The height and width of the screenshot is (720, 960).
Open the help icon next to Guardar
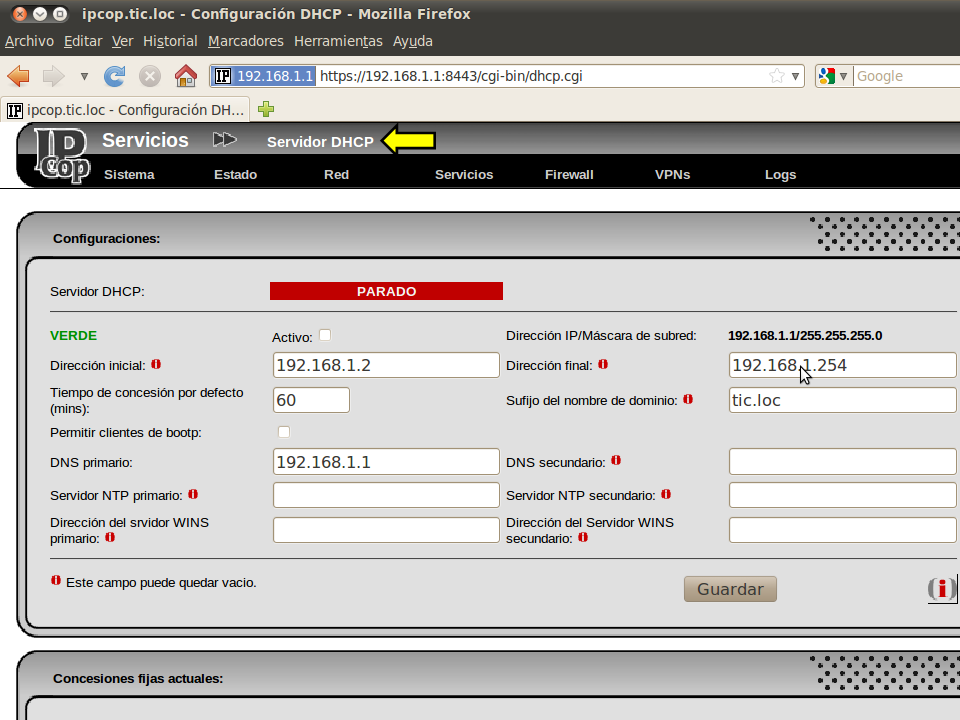940,589
